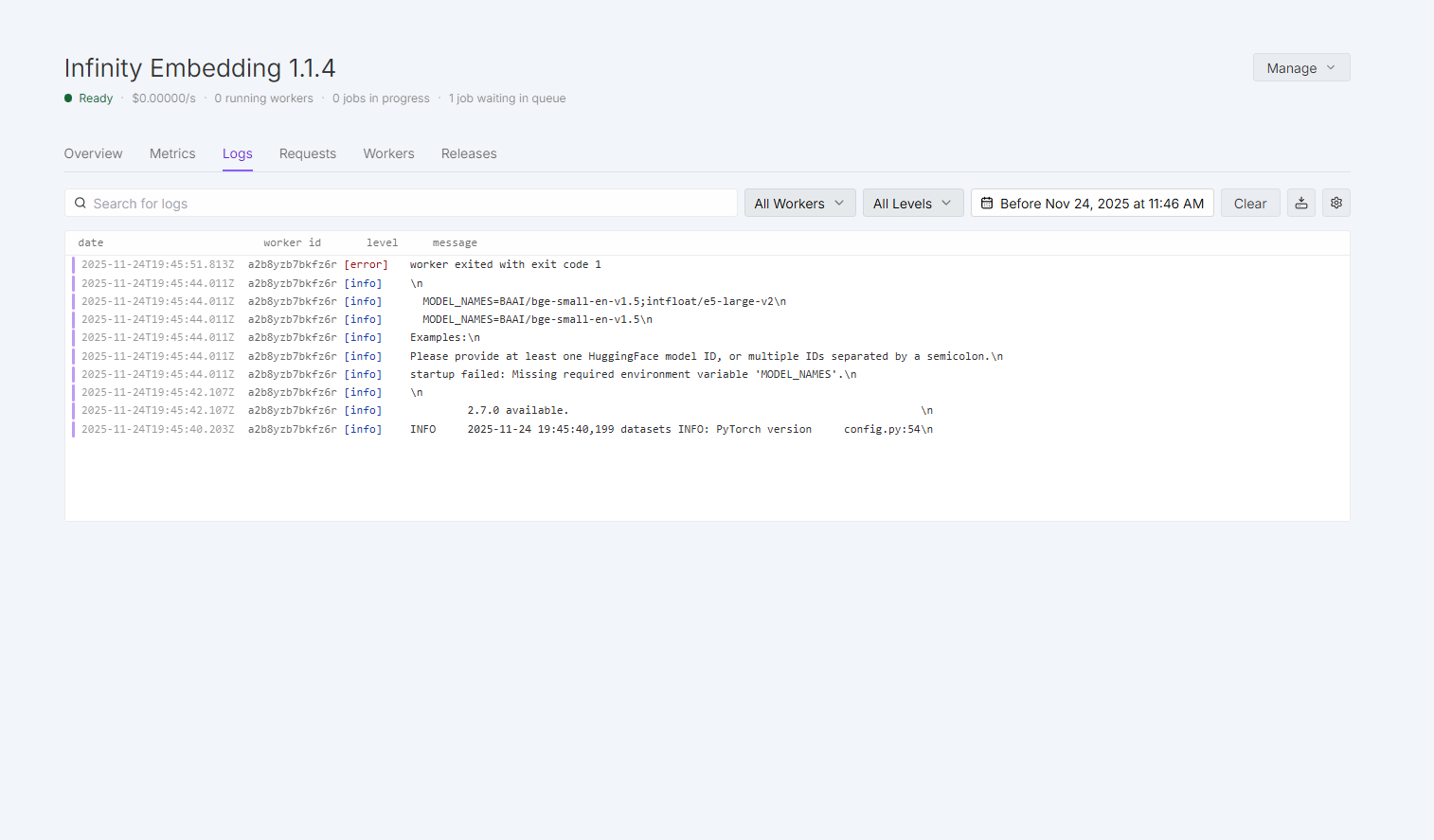Click worker id in the error log row
Image resolution: width=1434 pixels, height=840 pixels.
293,264
